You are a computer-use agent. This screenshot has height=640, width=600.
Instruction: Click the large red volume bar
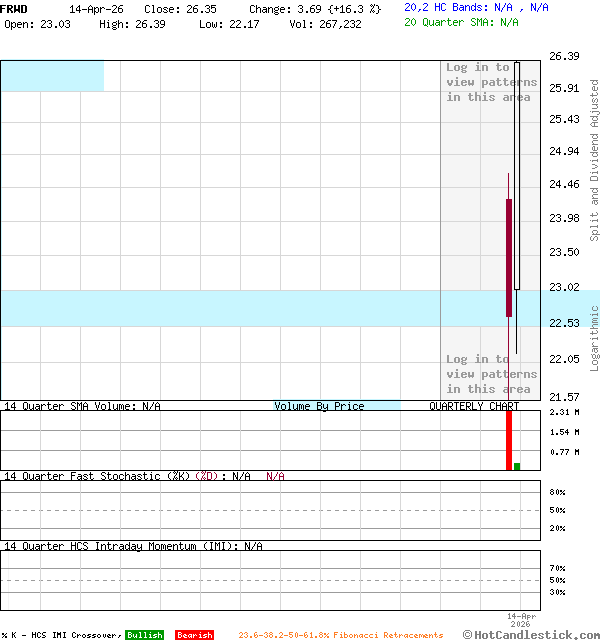509,440
